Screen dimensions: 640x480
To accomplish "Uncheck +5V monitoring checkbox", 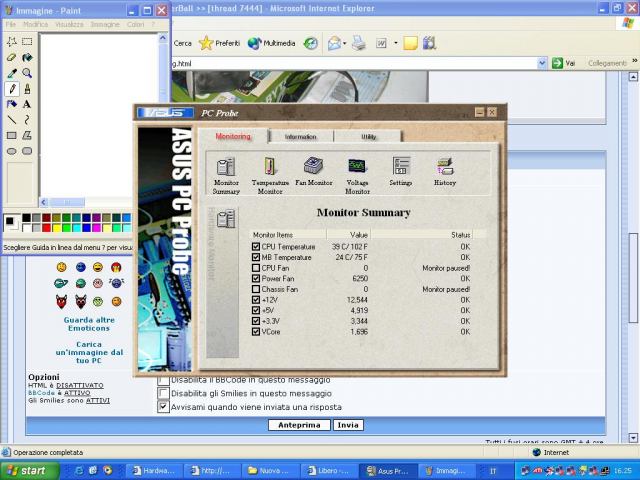I will pyautogui.click(x=256, y=310).
